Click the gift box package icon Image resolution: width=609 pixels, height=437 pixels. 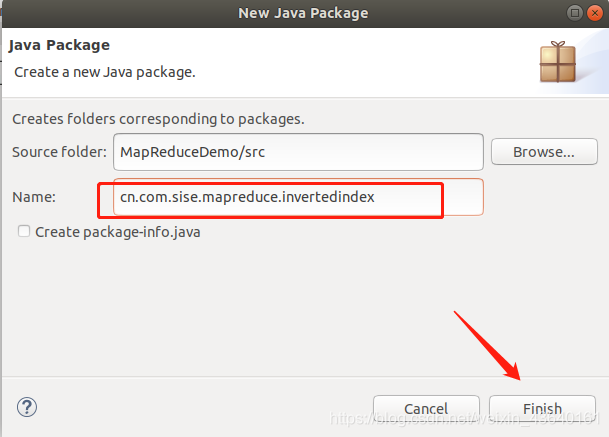tap(558, 62)
